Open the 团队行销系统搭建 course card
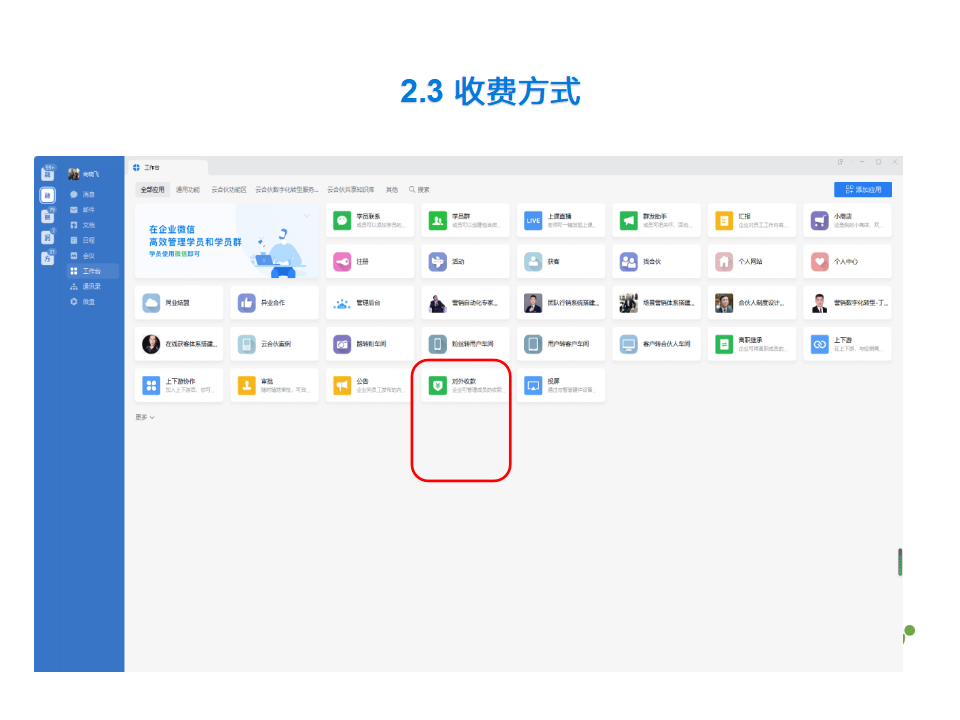The width and height of the screenshot is (960, 720). point(561,302)
